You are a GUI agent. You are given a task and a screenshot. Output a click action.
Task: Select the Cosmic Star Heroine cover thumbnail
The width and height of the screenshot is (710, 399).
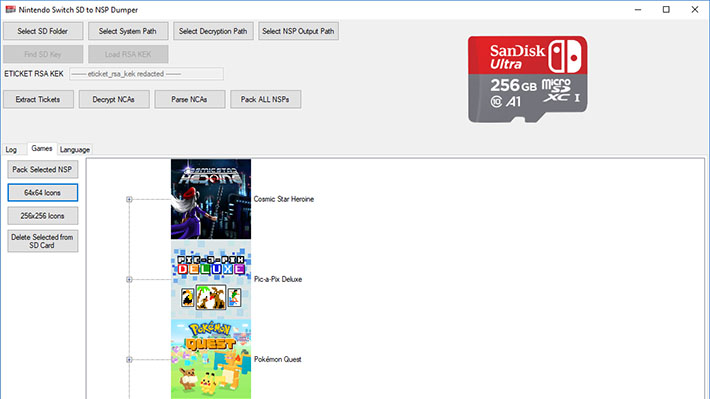(x=211, y=199)
